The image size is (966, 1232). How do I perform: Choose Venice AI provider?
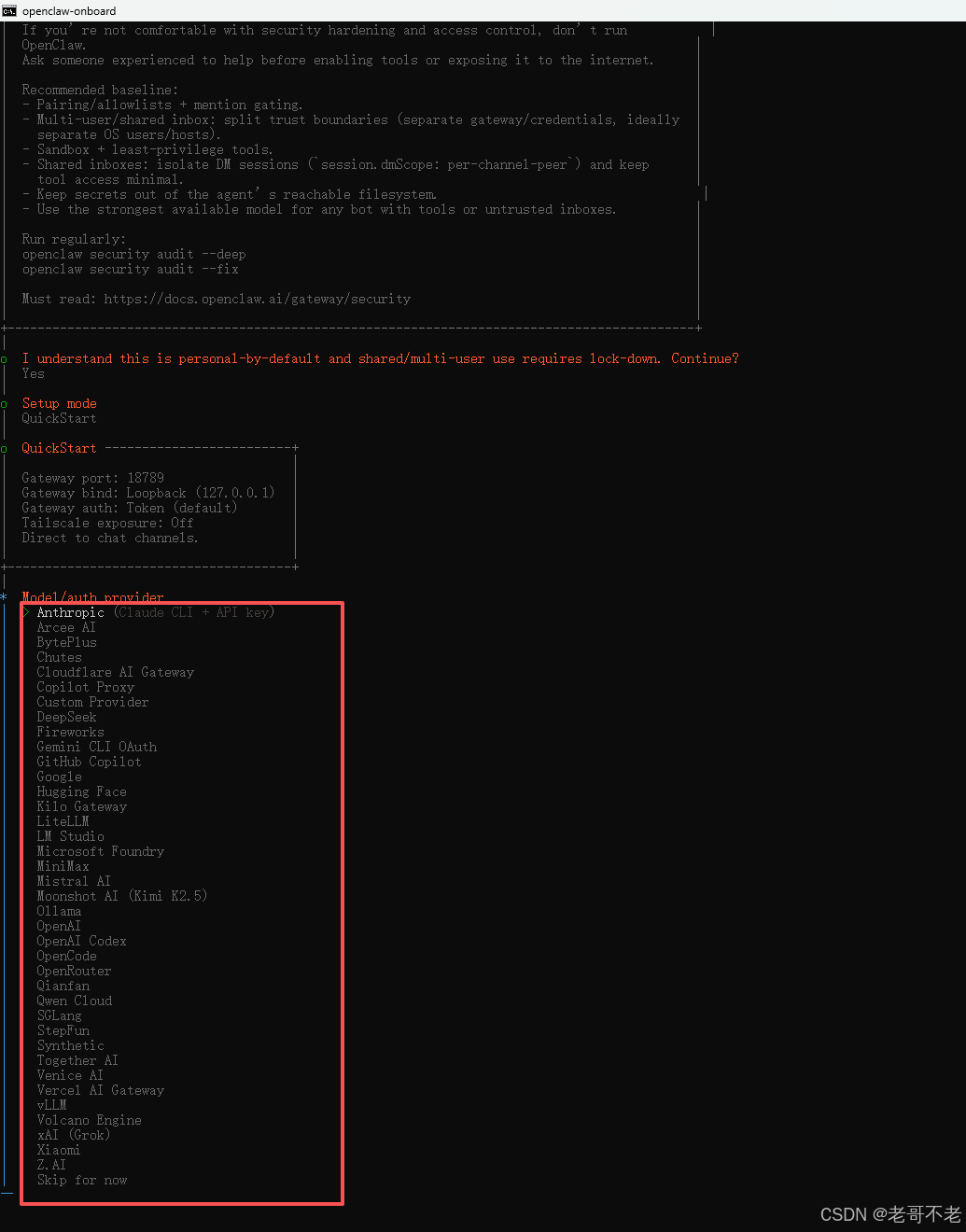(x=70, y=1075)
